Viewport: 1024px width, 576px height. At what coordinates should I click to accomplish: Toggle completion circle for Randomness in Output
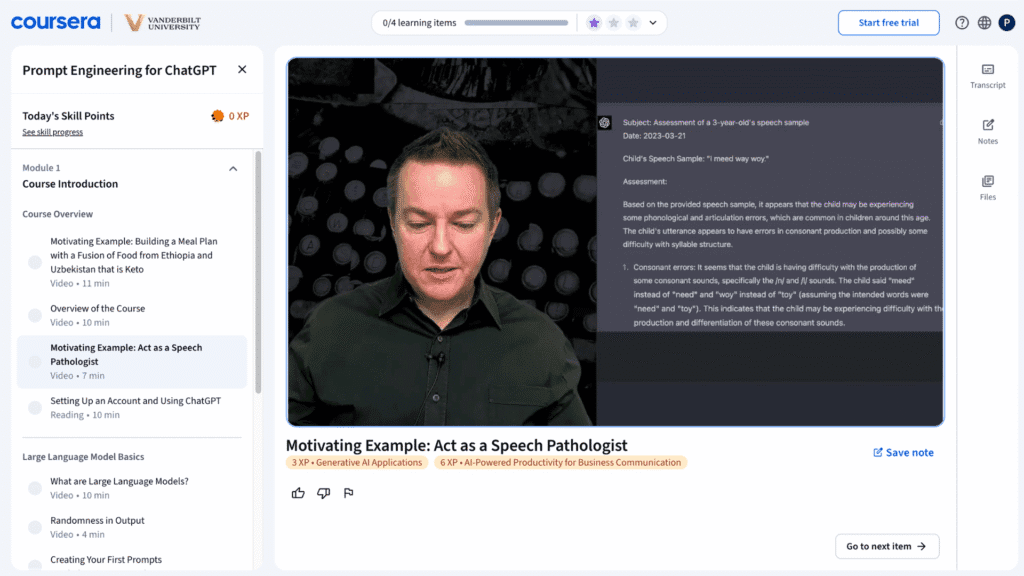point(35,528)
